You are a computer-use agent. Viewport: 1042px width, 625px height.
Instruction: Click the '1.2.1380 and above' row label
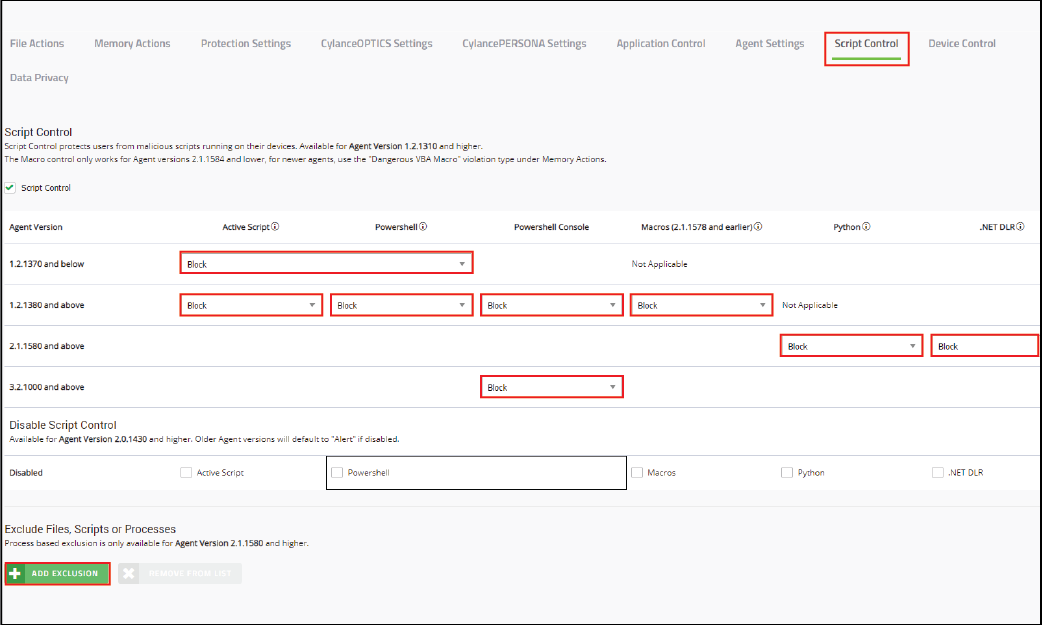point(47,305)
